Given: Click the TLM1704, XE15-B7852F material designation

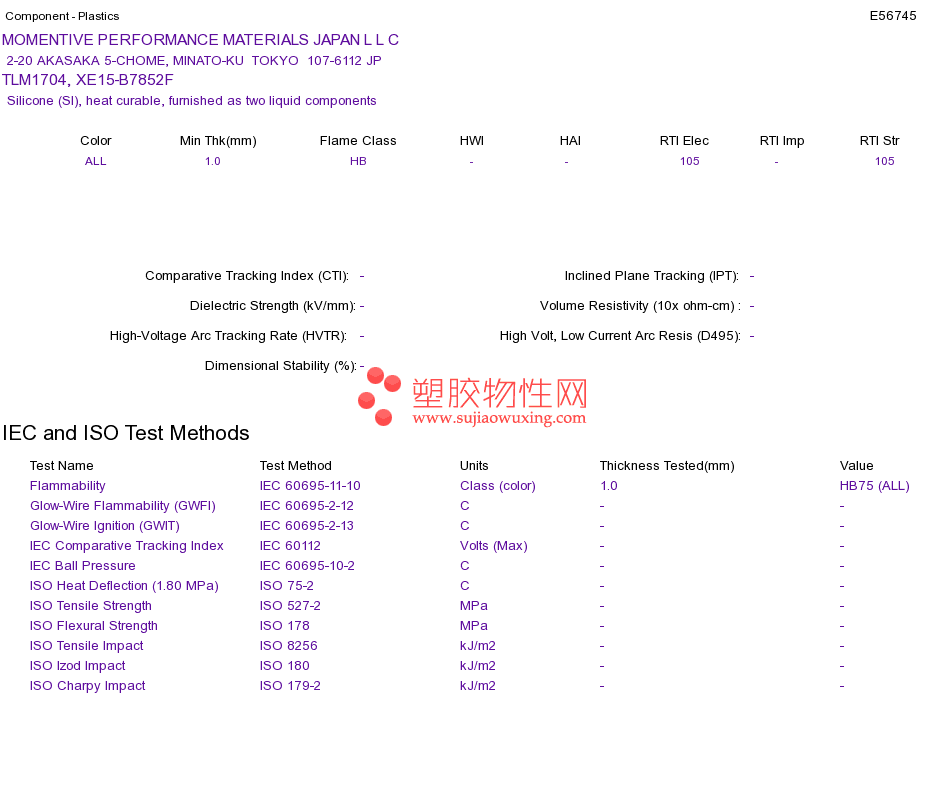Looking at the screenshot, I should pyautogui.click(x=88, y=80).
